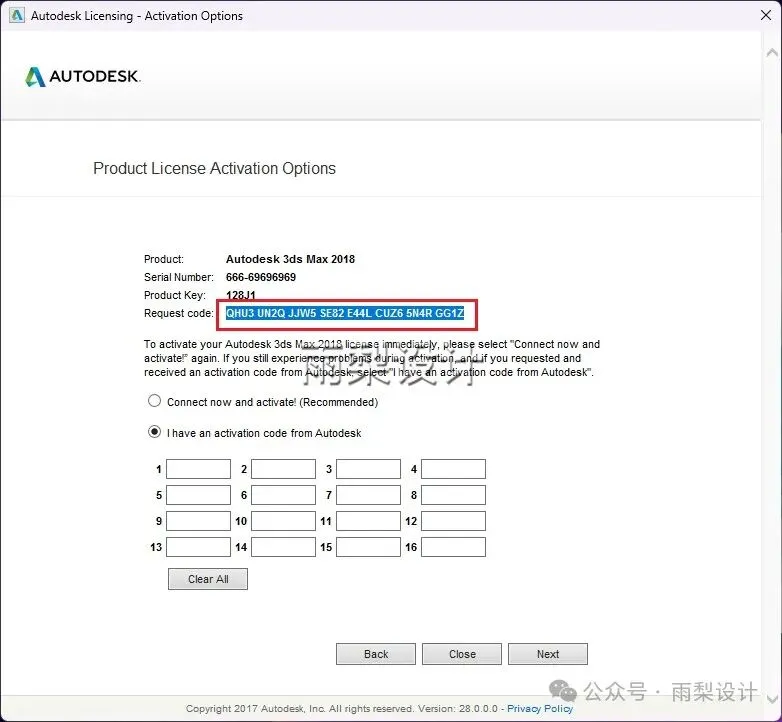
Task: Click activation code field 2
Action: coord(283,469)
